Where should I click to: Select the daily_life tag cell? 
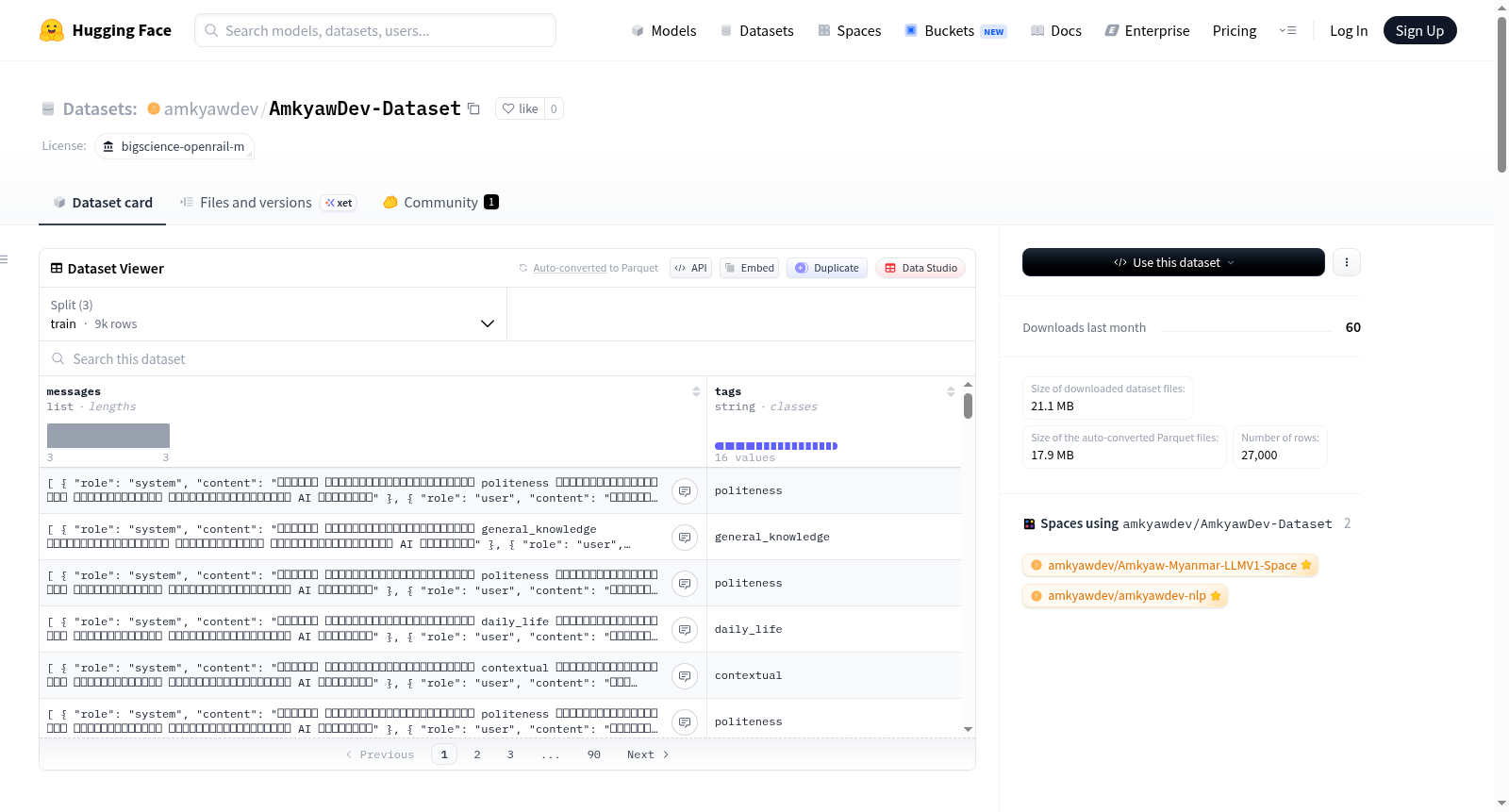(x=834, y=629)
